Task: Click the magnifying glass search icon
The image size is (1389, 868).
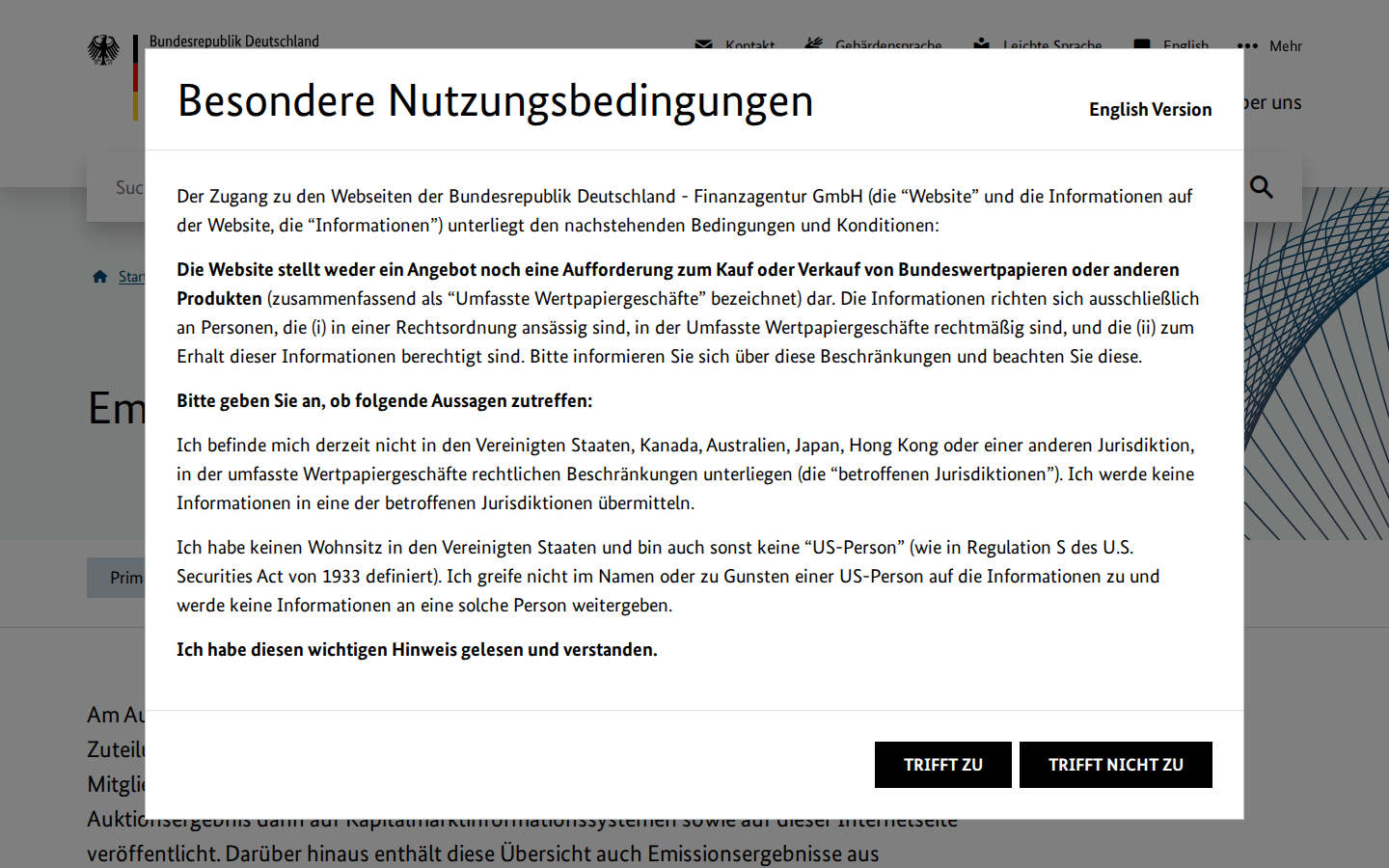Action: [1262, 187]
